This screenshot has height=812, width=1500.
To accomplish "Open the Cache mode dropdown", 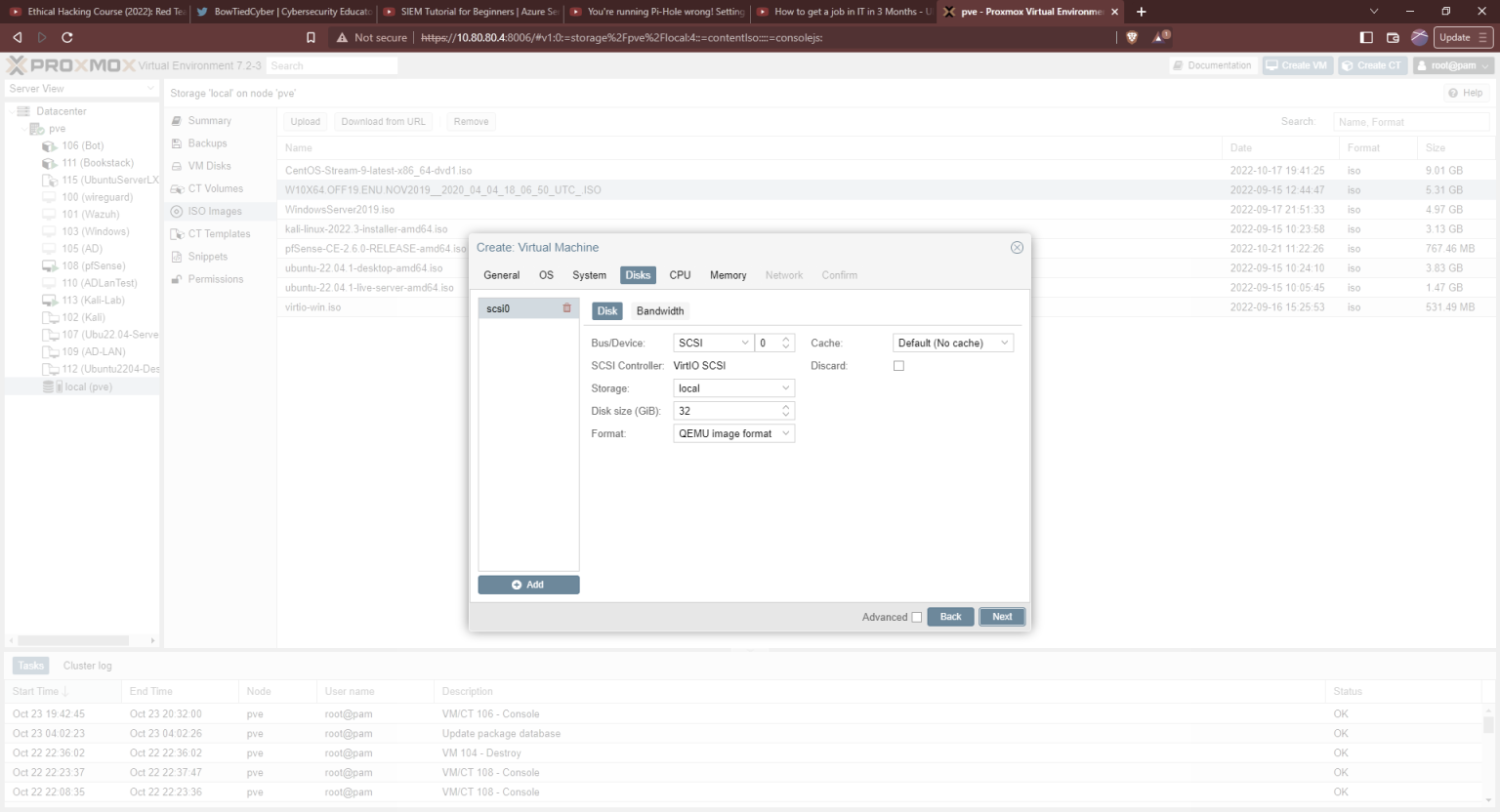I will (x=952, y=344).
